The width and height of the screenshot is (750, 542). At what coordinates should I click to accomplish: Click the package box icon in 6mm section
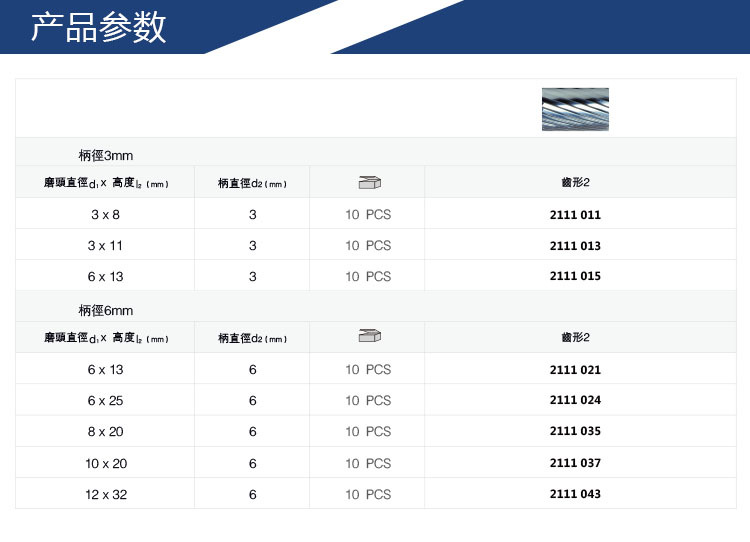[369, 336]
